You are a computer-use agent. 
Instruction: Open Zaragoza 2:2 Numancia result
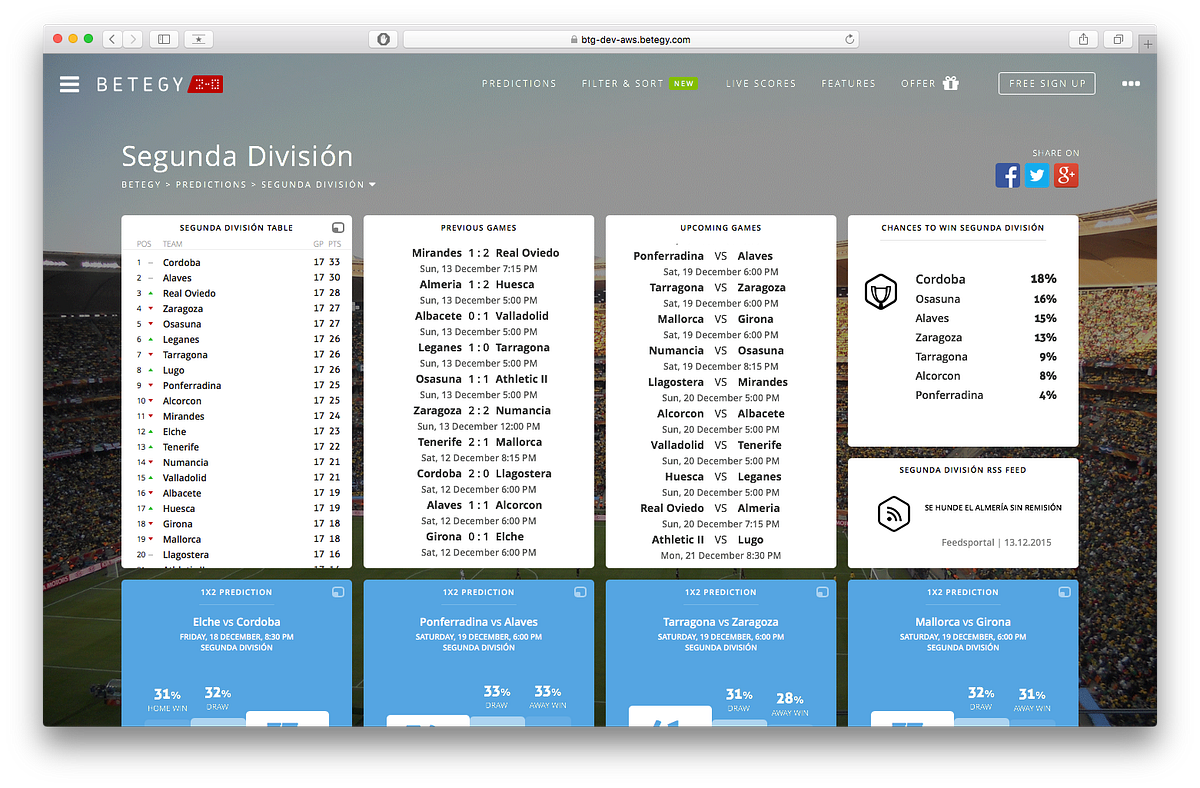click(x=482, y=411)
